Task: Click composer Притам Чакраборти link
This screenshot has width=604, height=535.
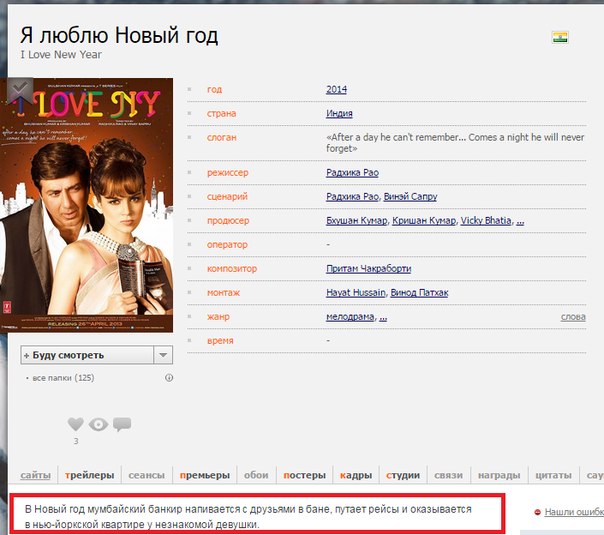Action: tap(368, 269)
